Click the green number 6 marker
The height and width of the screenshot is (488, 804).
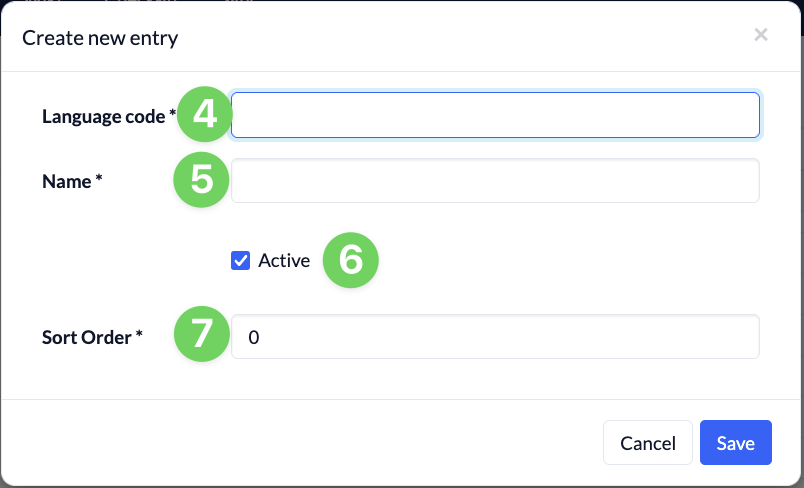click(351, 260)
